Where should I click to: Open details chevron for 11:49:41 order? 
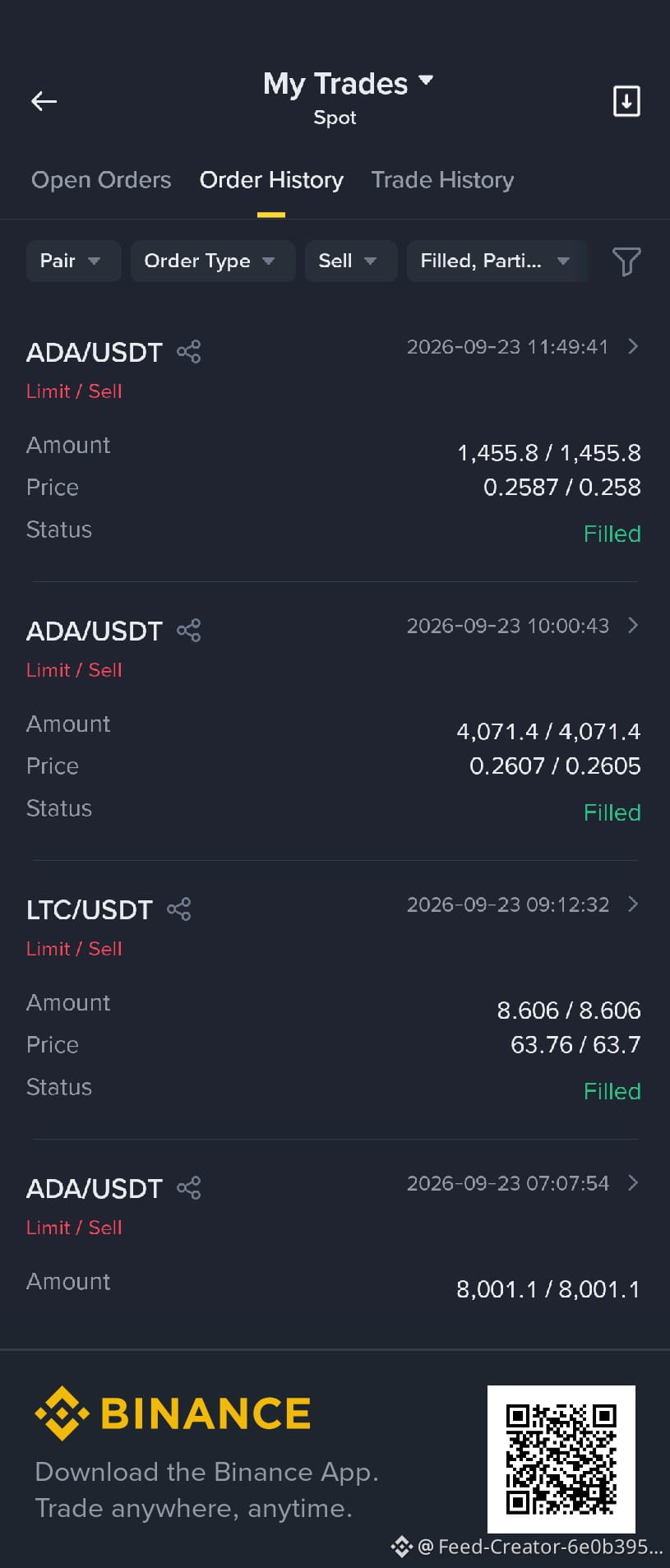coord(633,346)
